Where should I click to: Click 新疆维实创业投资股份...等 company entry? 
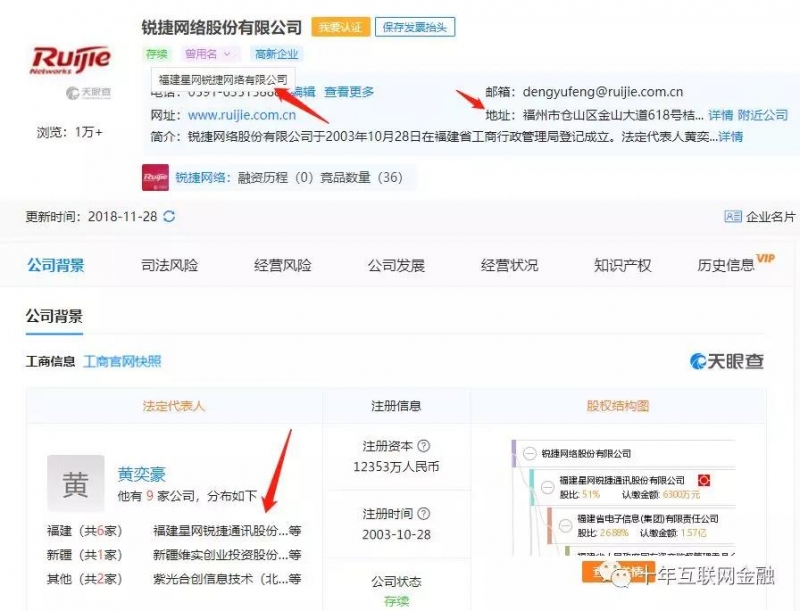[x=227, y=555]
